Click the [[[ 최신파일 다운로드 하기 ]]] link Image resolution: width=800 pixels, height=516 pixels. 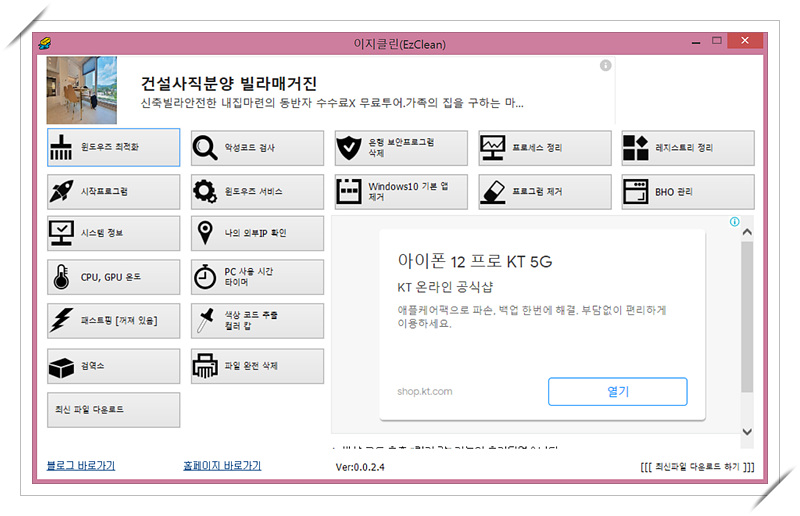coord(697,466)
